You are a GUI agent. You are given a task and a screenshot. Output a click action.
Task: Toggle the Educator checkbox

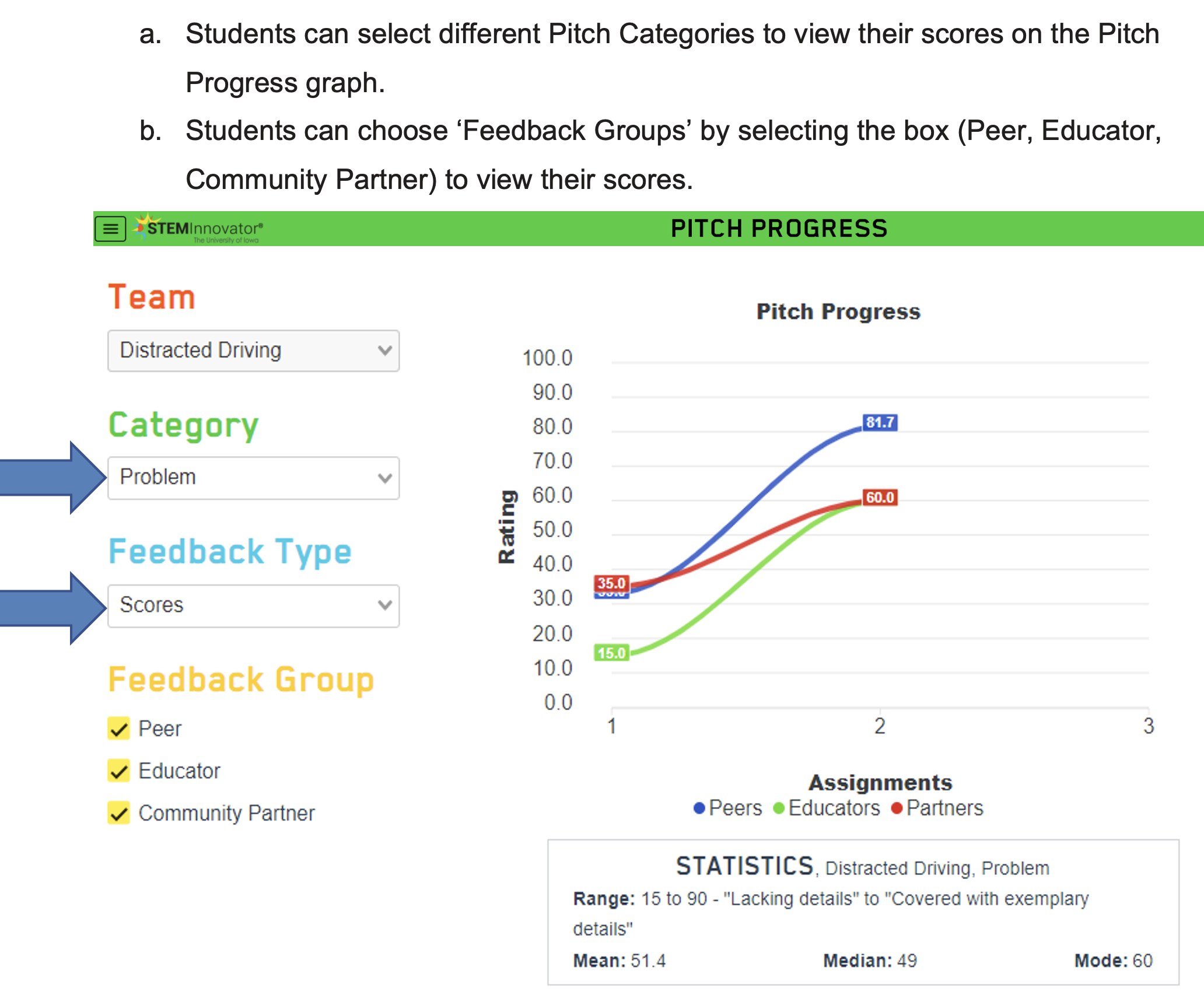pos(119,771)
